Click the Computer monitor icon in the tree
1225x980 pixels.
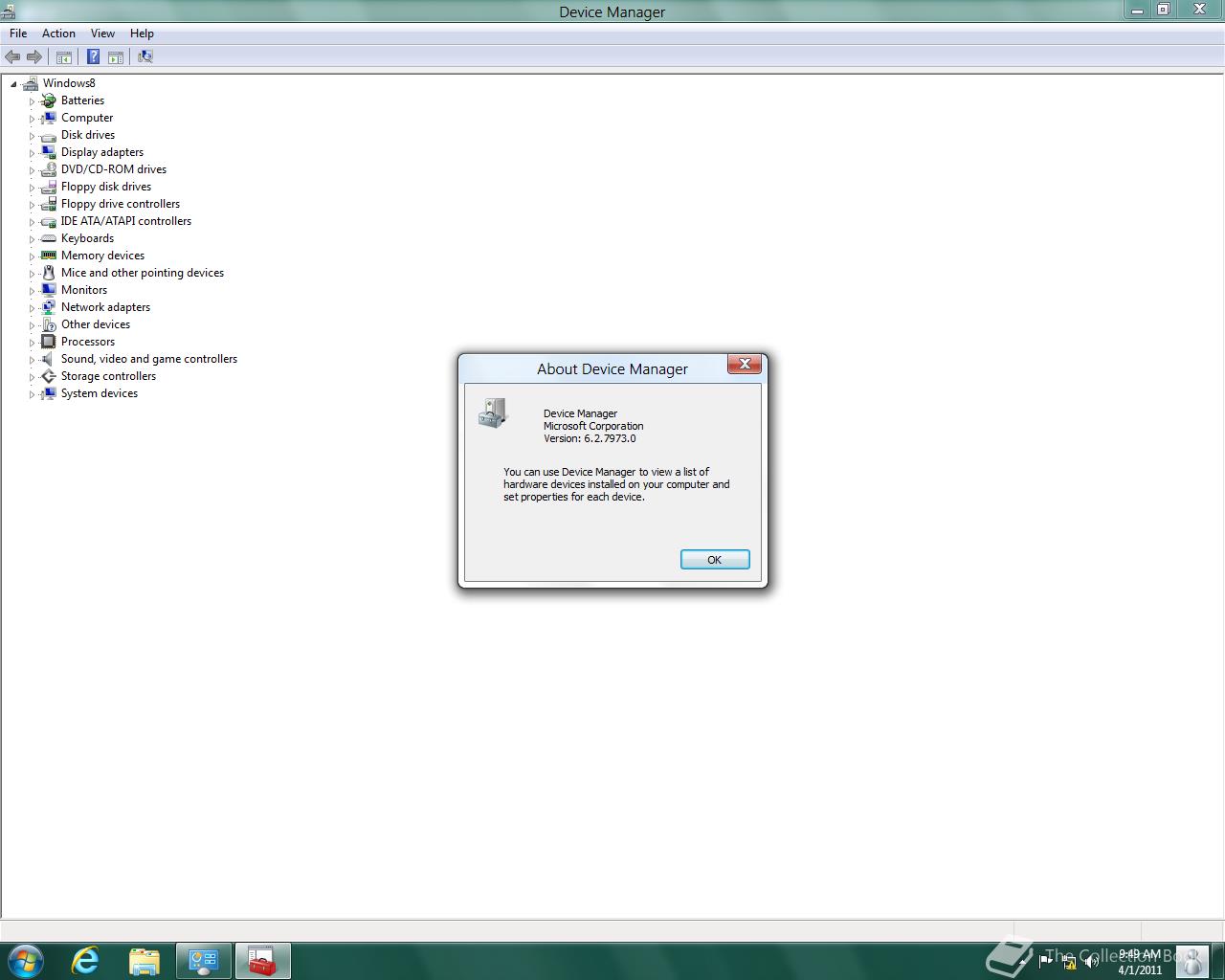pyautogui.click(x=49, y=118)
